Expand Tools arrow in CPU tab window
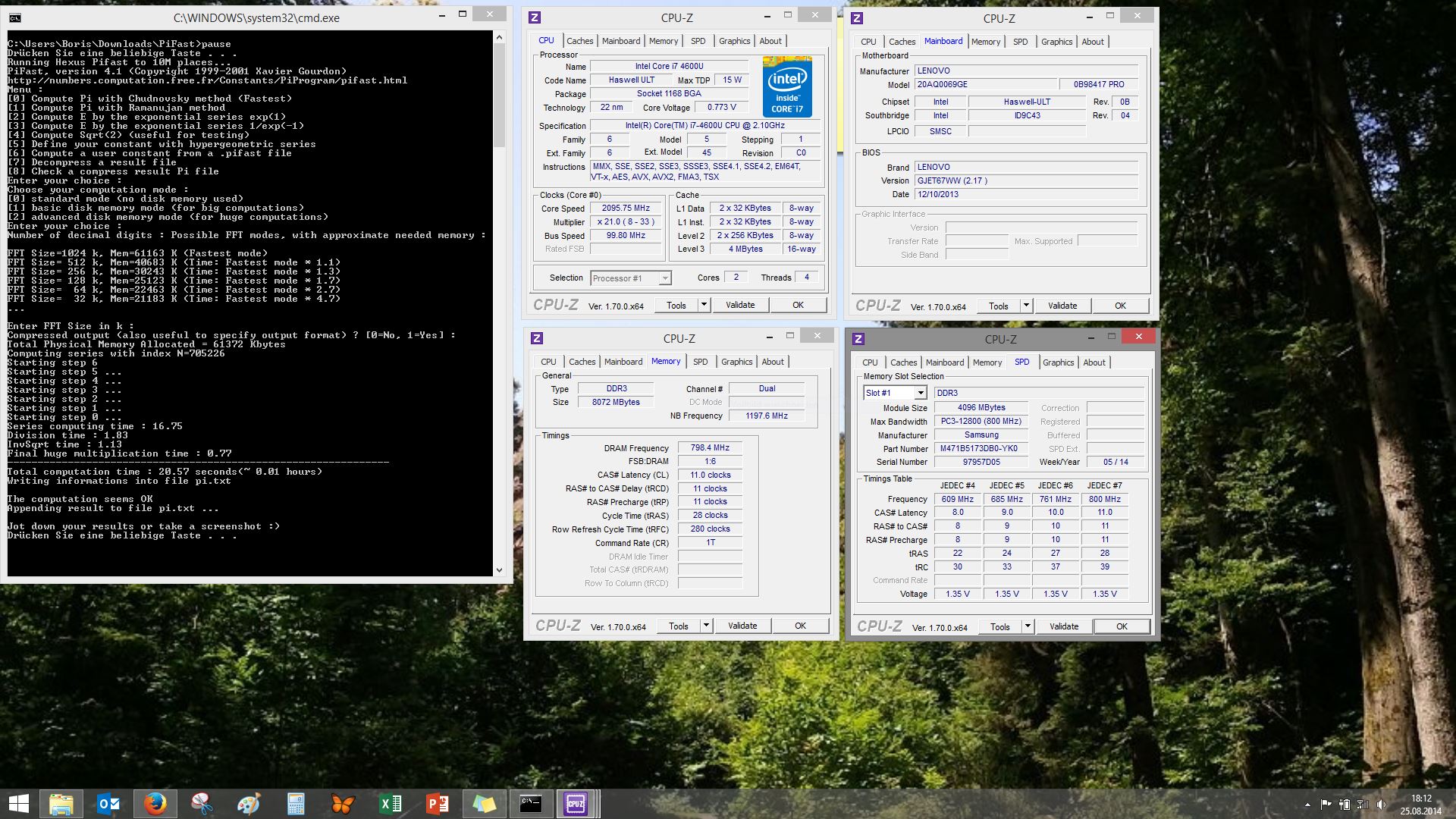Viewport: 1456px width, 819px height. coord(704,305)
